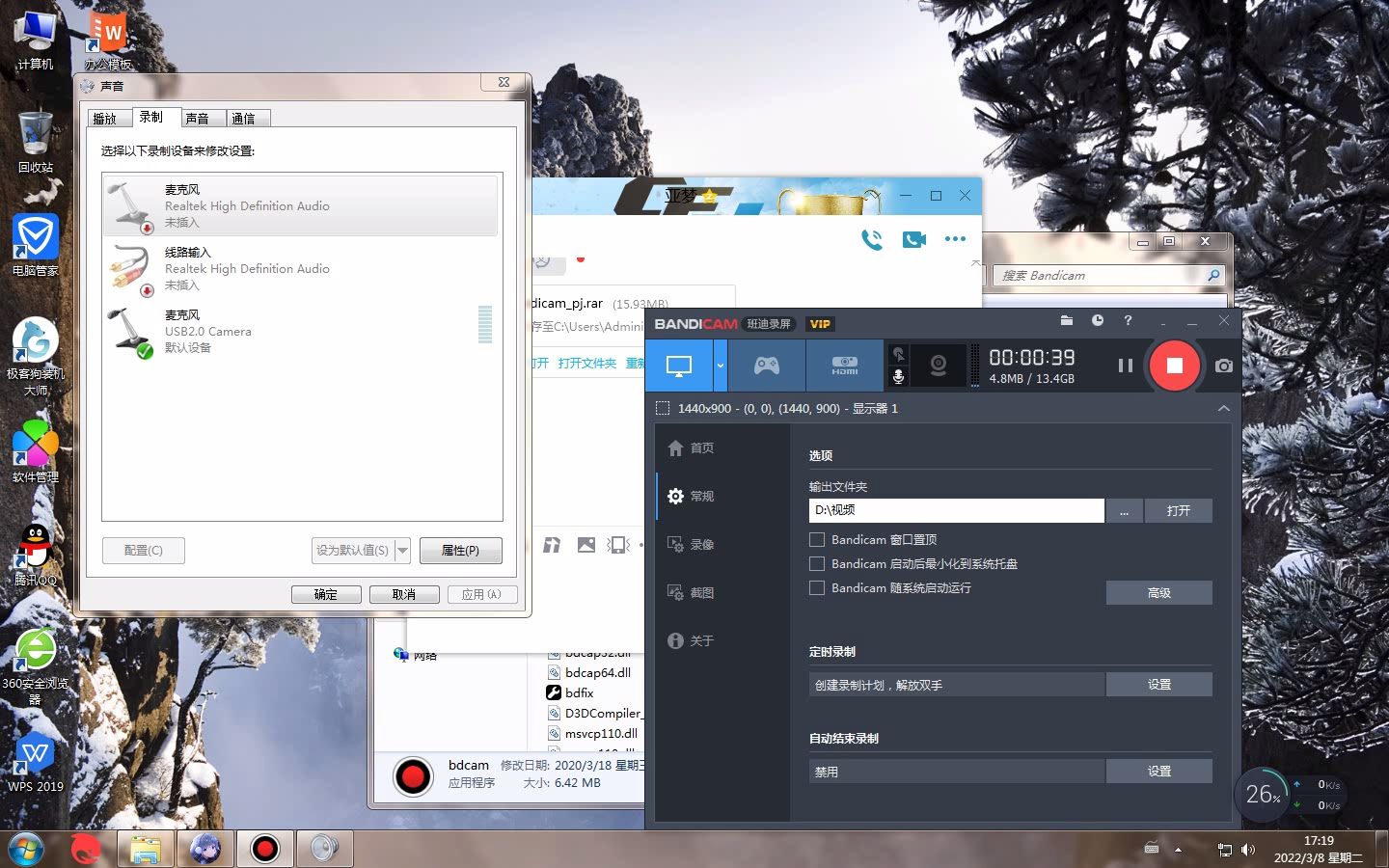1389x868 pixels.
Task: Click the rectangle selection area icon
Action: (x=663, y=409)
